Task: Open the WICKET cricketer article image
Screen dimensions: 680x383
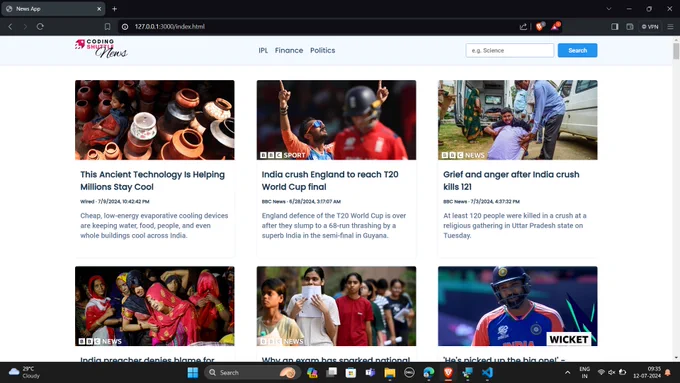Action: point(517,306)
